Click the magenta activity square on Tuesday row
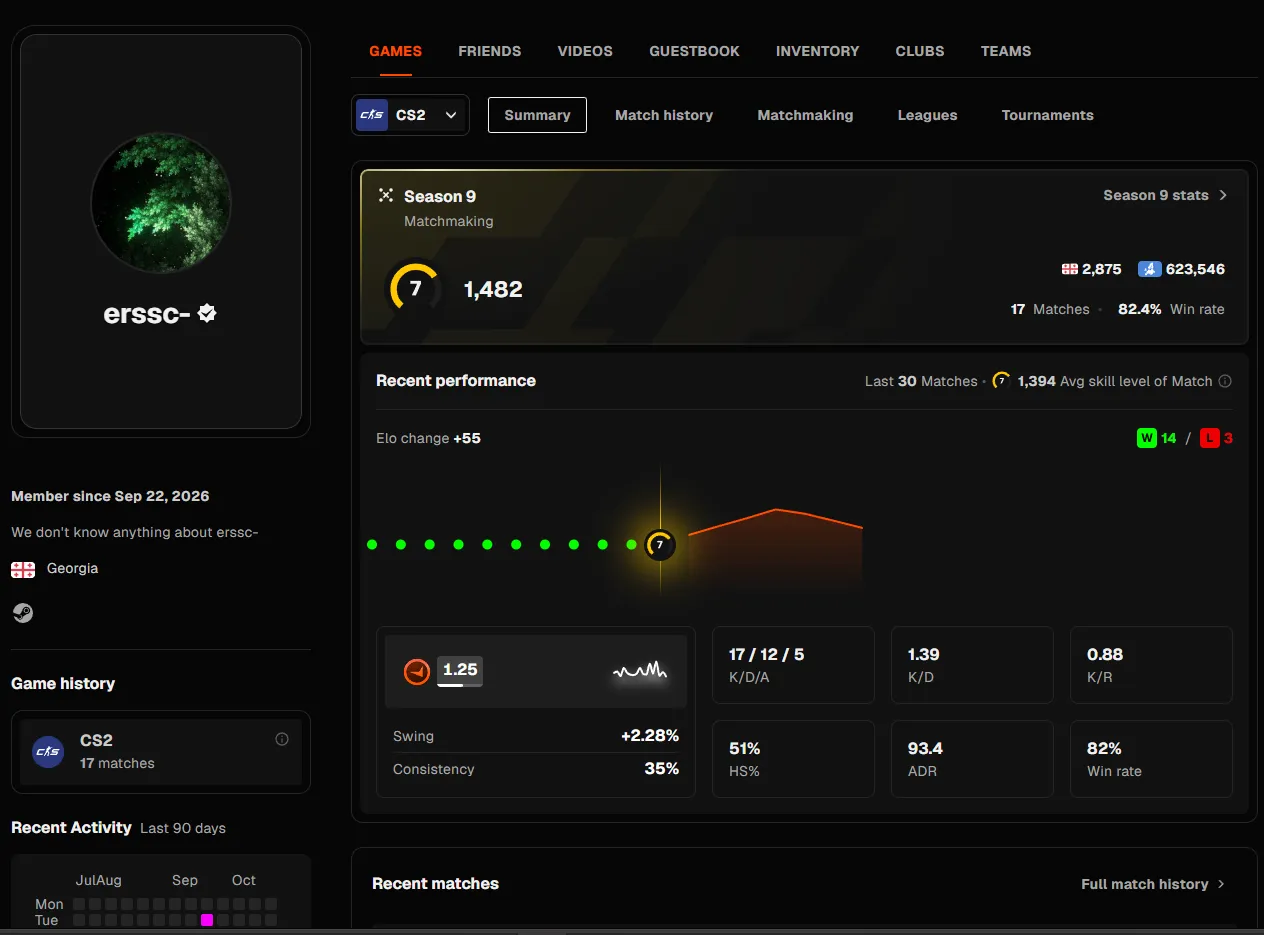 click(207, 920)
